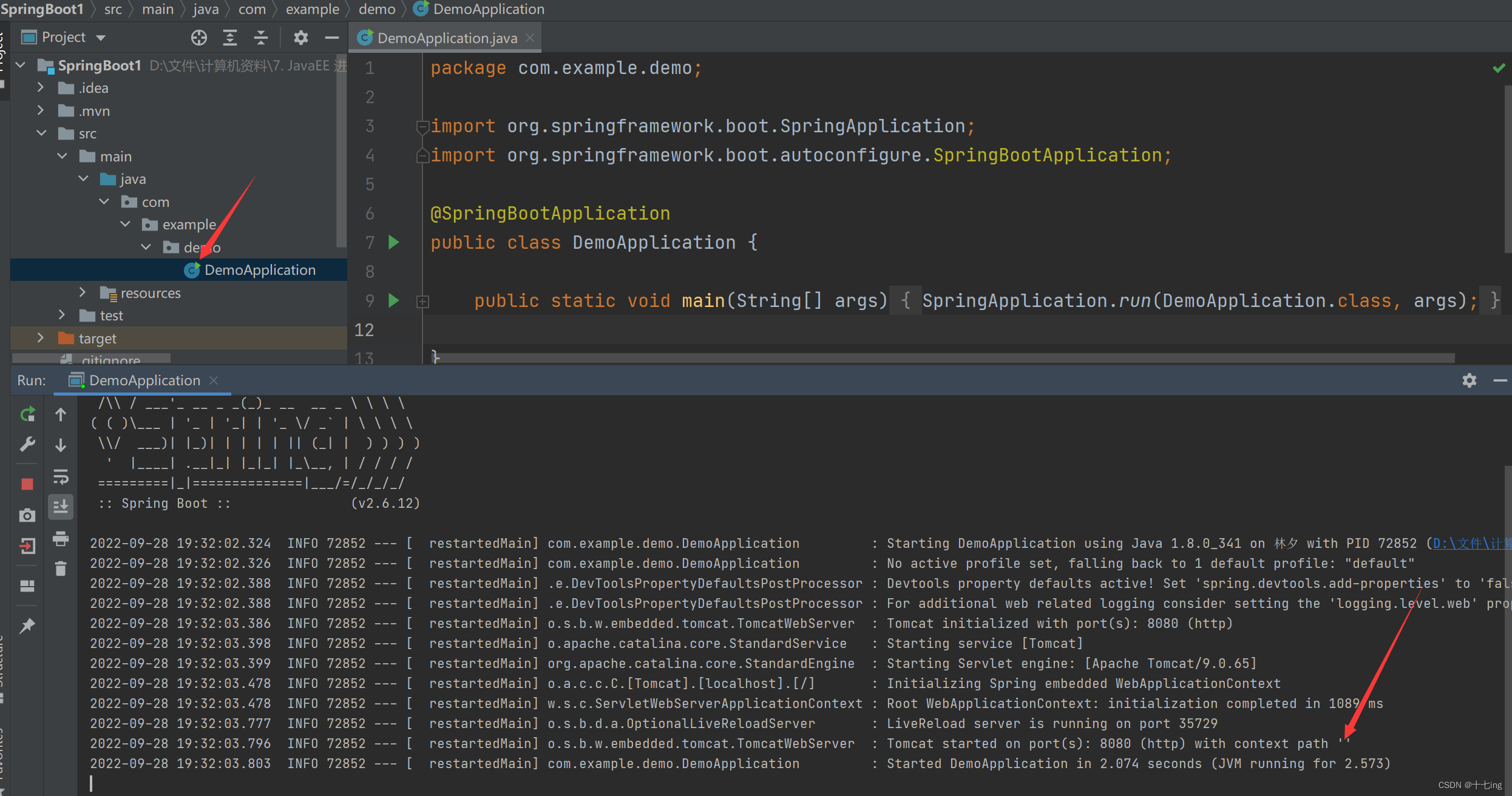Screen dimensions: 1512x796
Task: Click SpringBoot1 in the breadcrumb
Action: pos(42,9)
